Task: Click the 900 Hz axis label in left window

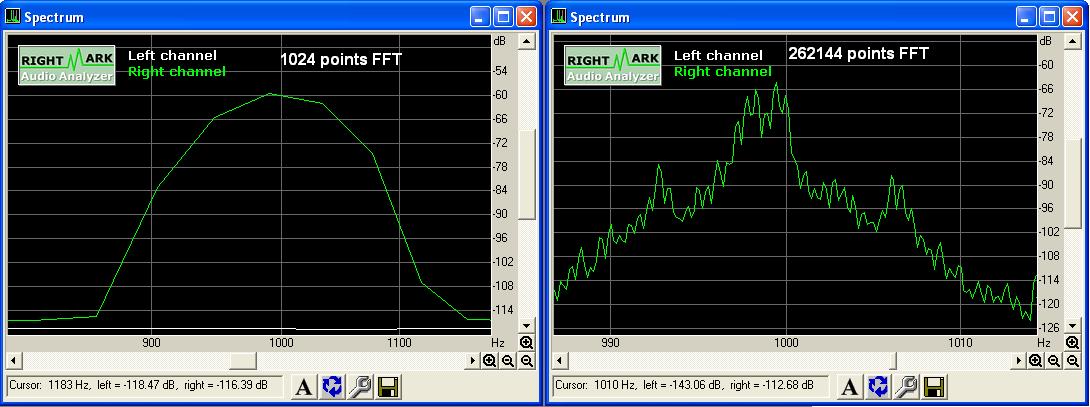Action: [x=151, y=343]
